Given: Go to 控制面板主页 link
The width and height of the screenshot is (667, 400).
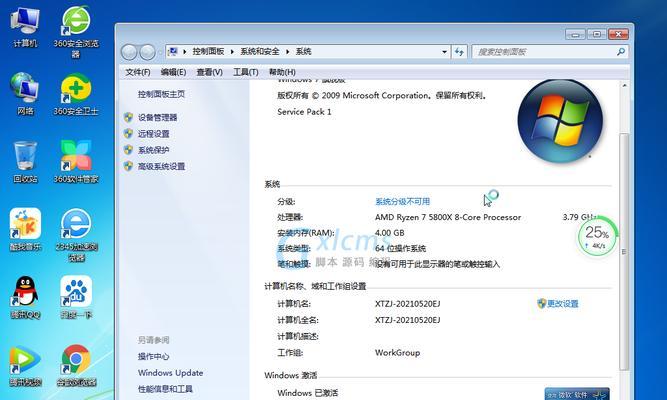Looking at the screenshot, I should (x=161, y=94).
